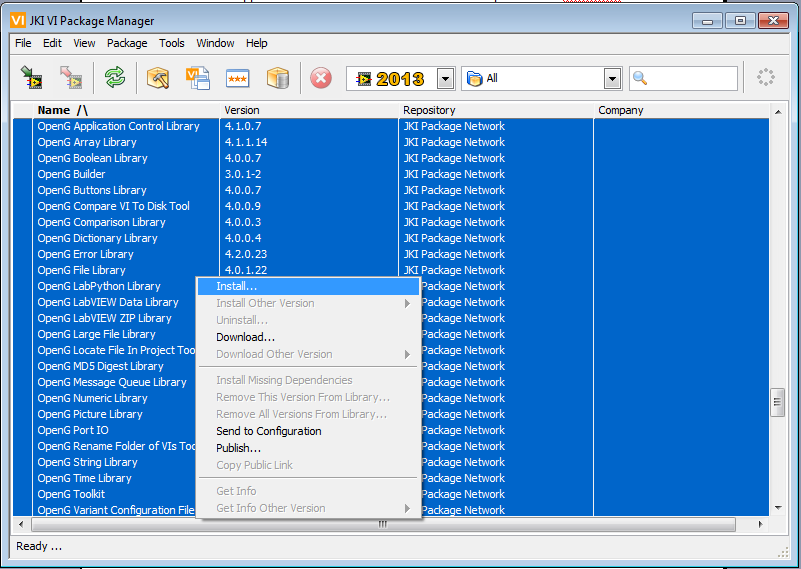Expand the 'All' repository filter dropdown
This screenshot has height=569, width=801.
[x=612, y=79]
